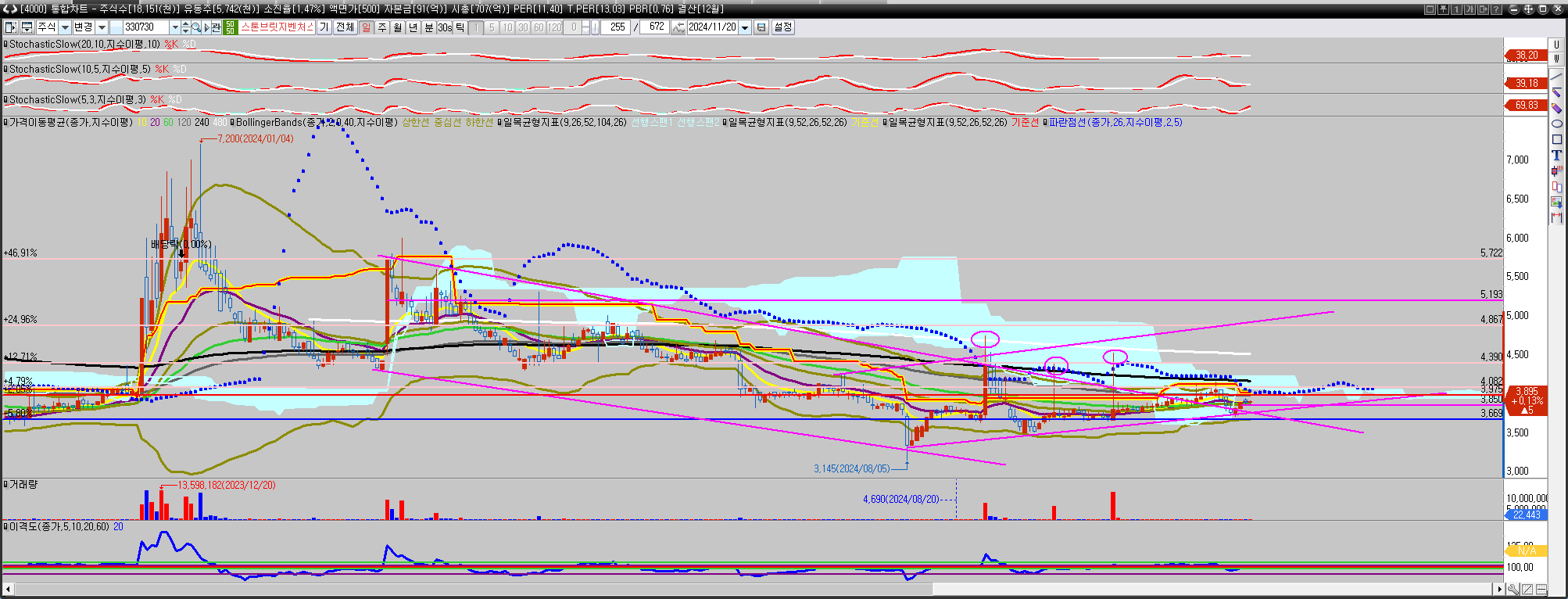
Task: Click the U button above drawing tools
Action: click(x=1556, y=45)
